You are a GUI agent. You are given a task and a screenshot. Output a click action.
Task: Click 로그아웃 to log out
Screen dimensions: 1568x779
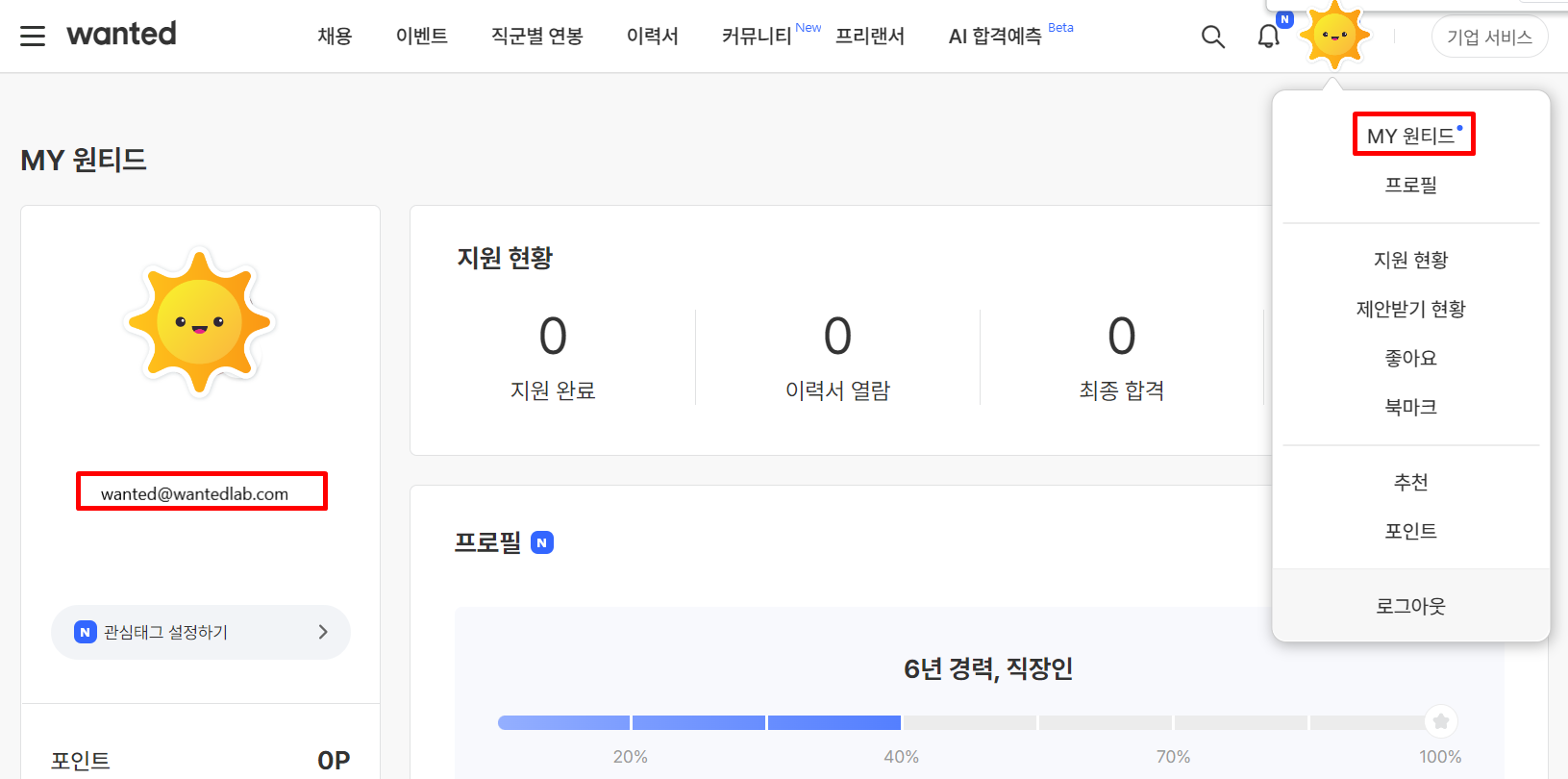(1411, 606)
